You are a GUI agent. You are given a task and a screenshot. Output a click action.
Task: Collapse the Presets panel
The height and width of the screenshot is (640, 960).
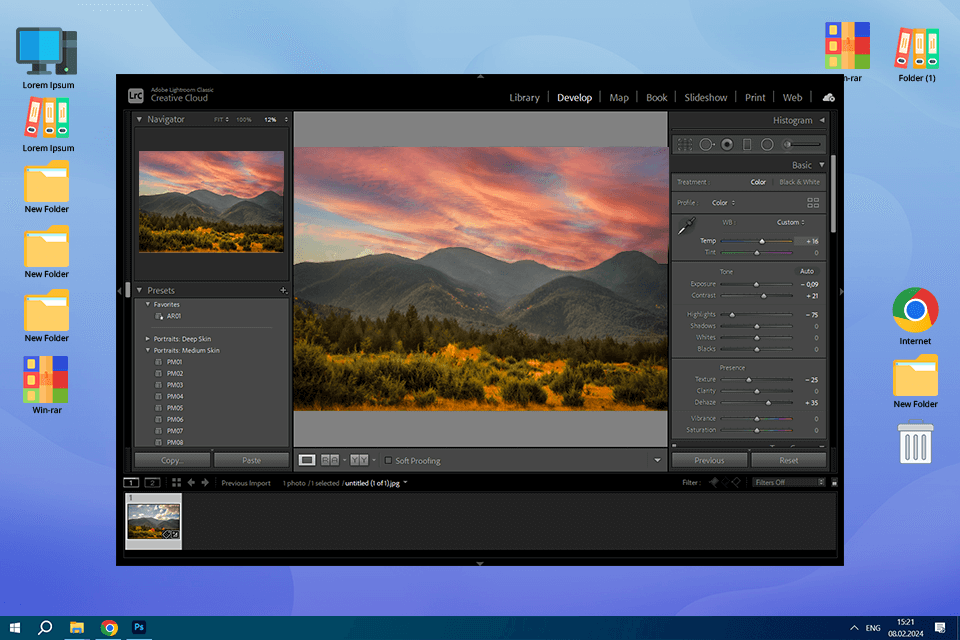[140, 290]
